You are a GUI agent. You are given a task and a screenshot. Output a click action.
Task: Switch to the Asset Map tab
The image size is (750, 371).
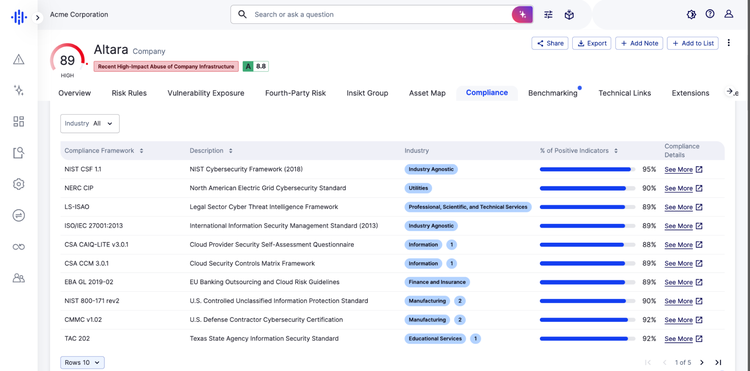427,93
